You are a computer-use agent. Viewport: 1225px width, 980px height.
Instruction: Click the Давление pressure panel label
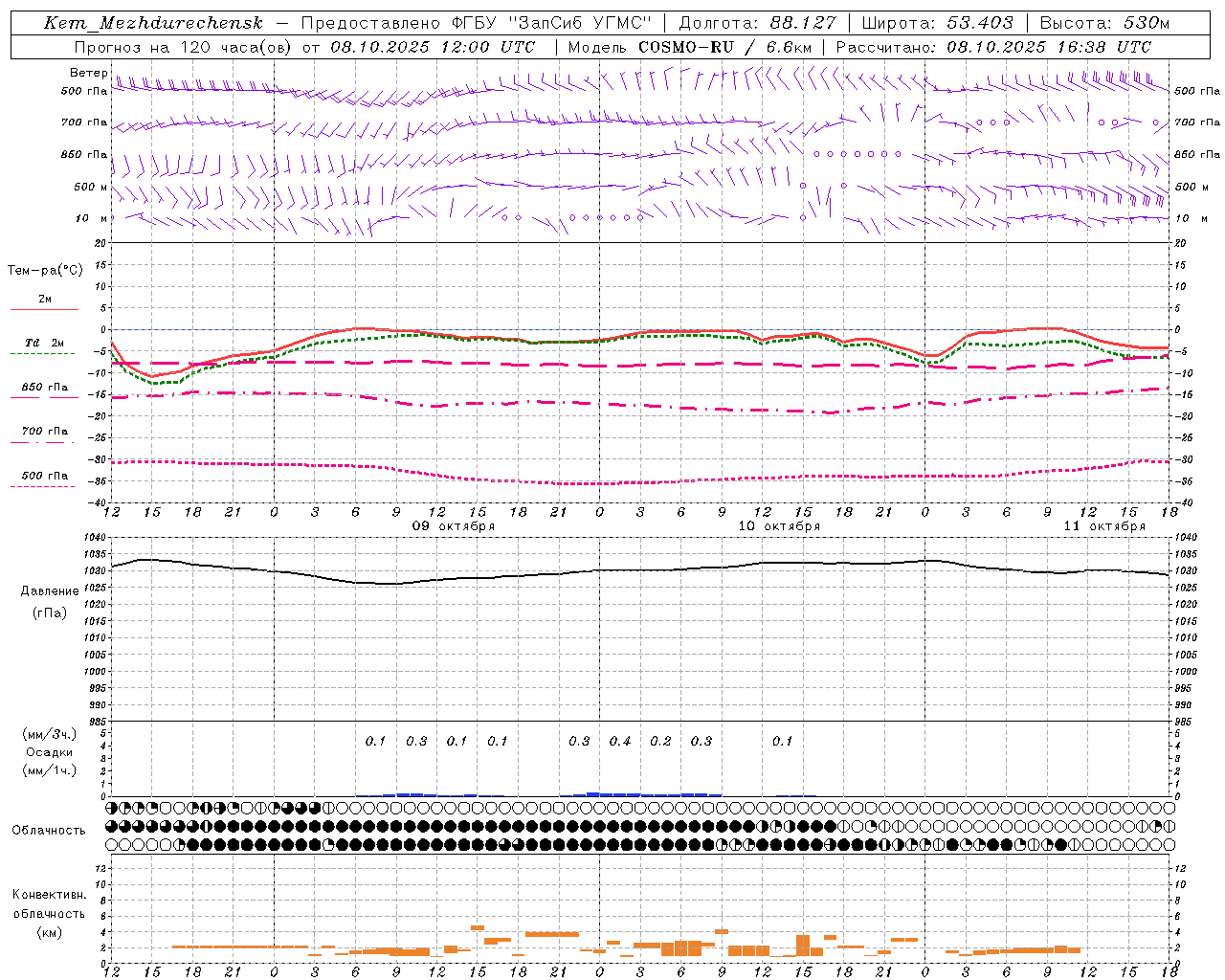click(x=50, y=591)
